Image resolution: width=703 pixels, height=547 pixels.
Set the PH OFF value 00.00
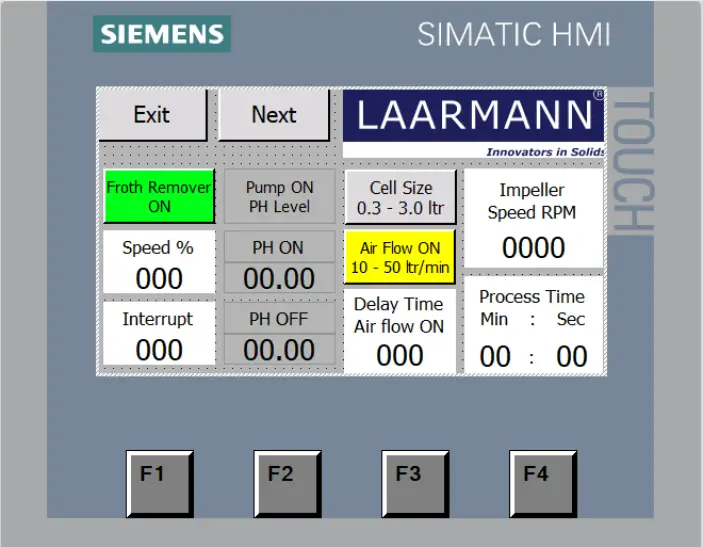(x=279, y=350)
